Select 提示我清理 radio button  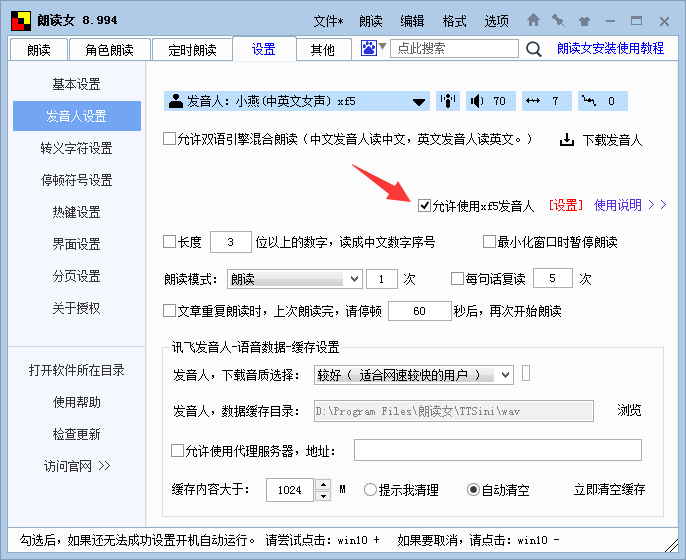(370, 490)
